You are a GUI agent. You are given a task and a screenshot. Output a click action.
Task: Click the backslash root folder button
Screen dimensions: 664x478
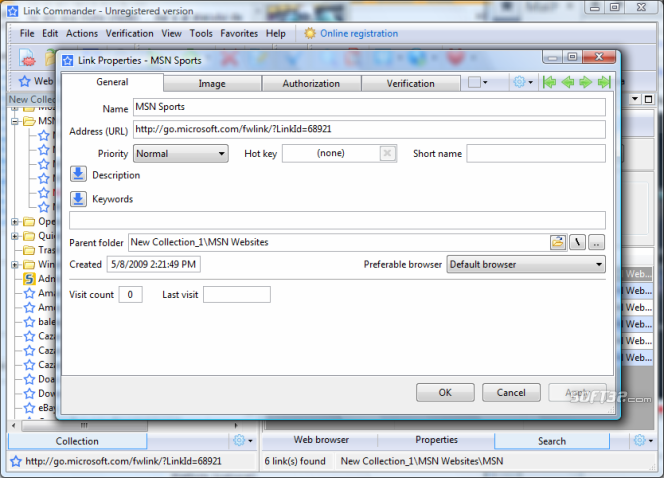[x=577, y=242]
